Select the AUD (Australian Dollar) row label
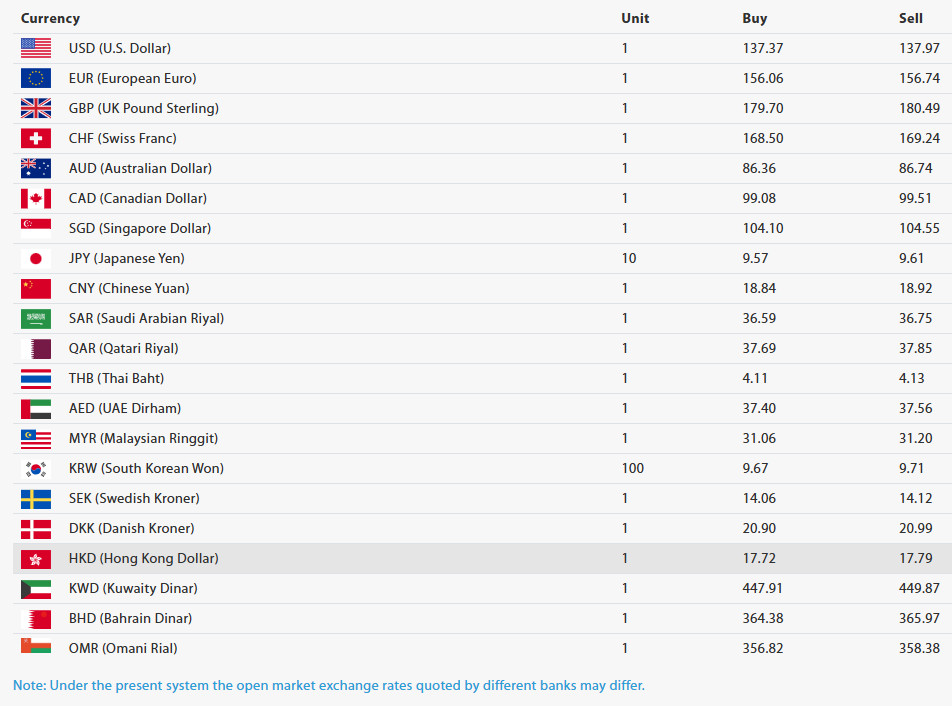The image size is (952, 706). click(140, 168)
